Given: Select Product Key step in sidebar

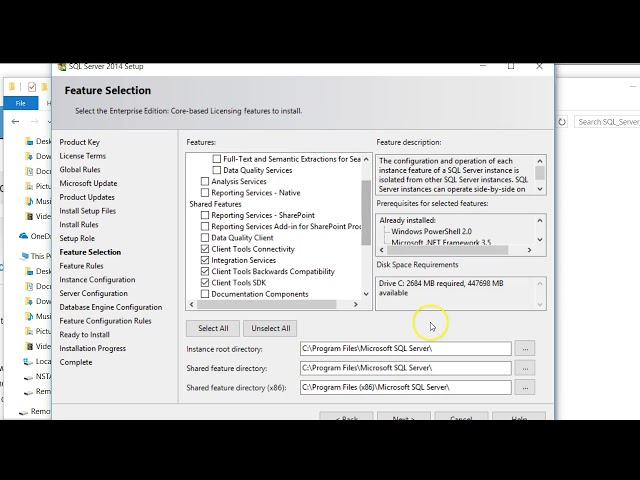Looking at the screenshot, I should 80,142.
